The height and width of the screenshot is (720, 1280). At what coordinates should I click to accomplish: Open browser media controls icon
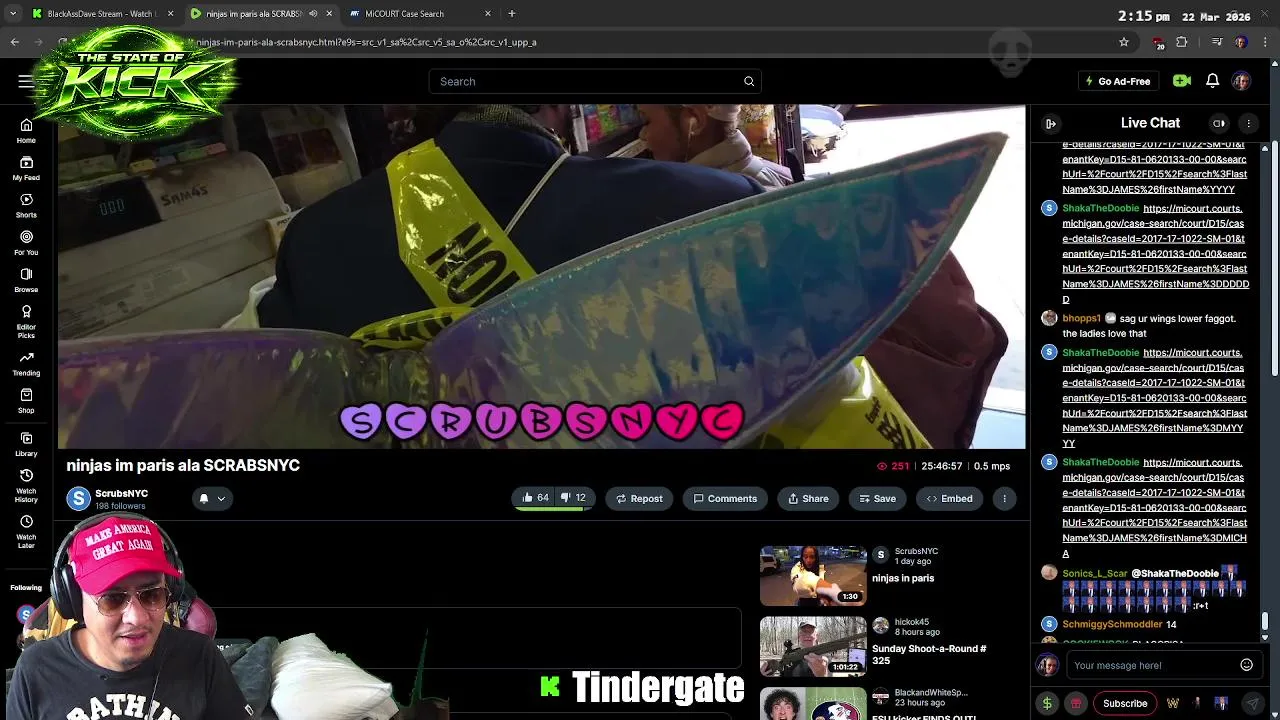tap(1216, 42)
